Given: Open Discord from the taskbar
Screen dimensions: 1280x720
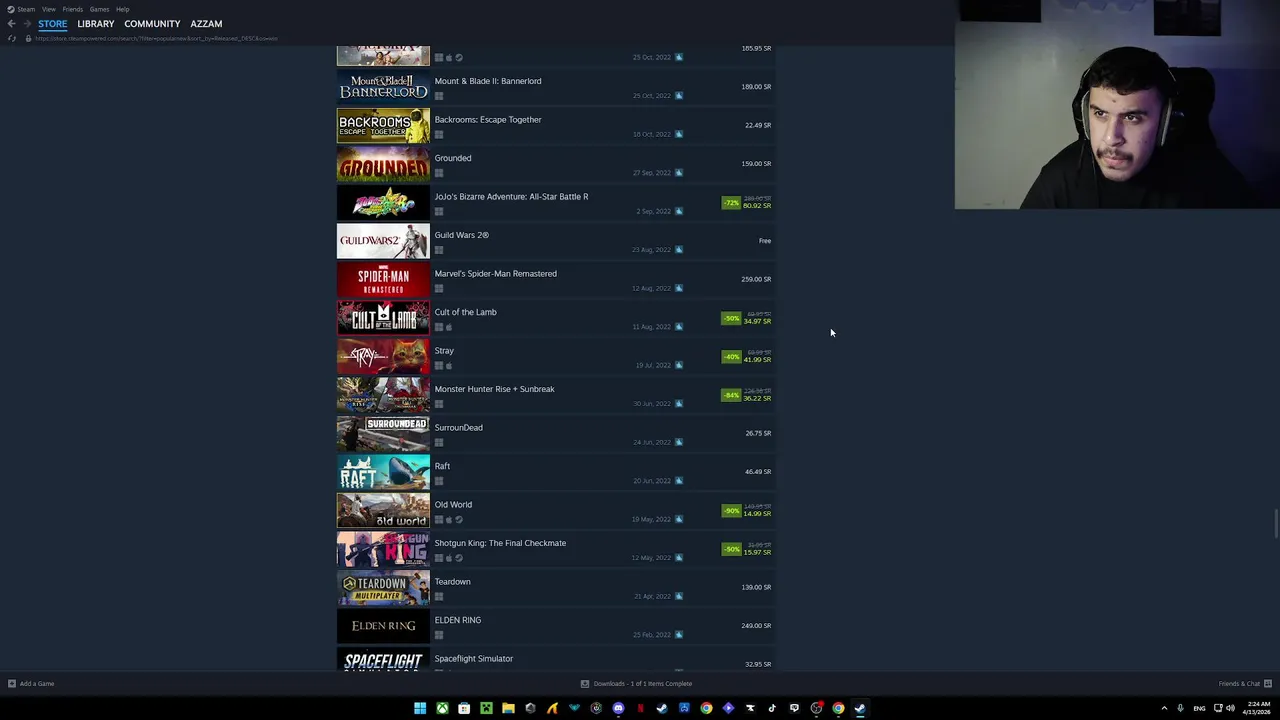Looking at the screenshot, I should click(x=618, y=708).
